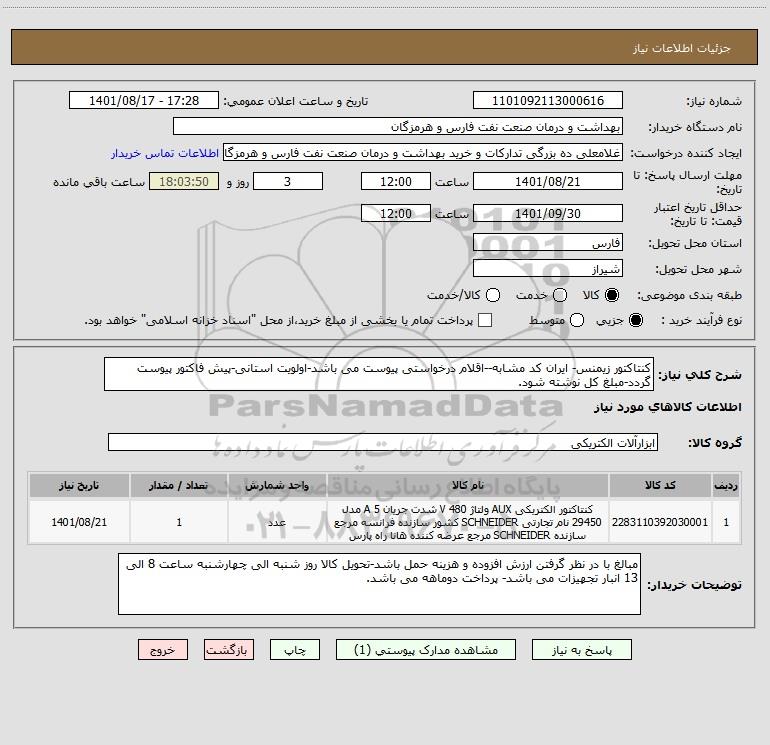Click the پاسخ به نیاز button

(x=581, y=650)
